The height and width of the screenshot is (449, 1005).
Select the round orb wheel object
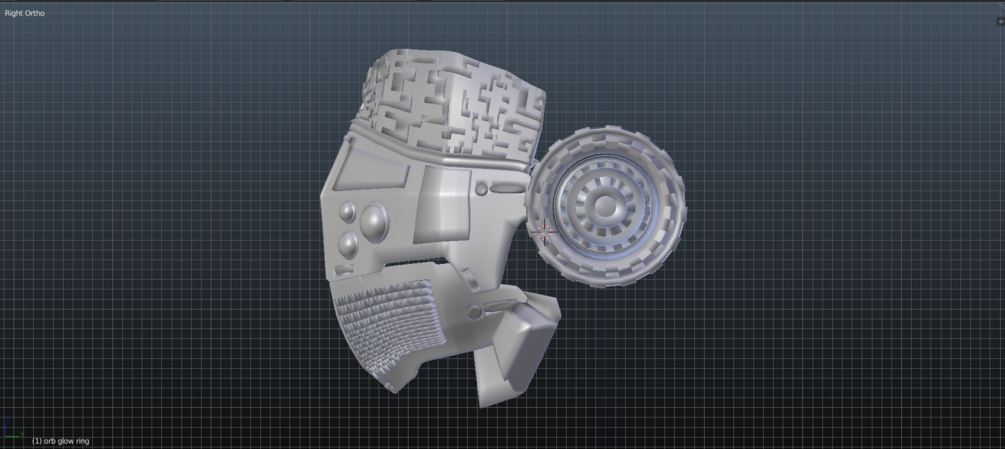click(606, 206)
